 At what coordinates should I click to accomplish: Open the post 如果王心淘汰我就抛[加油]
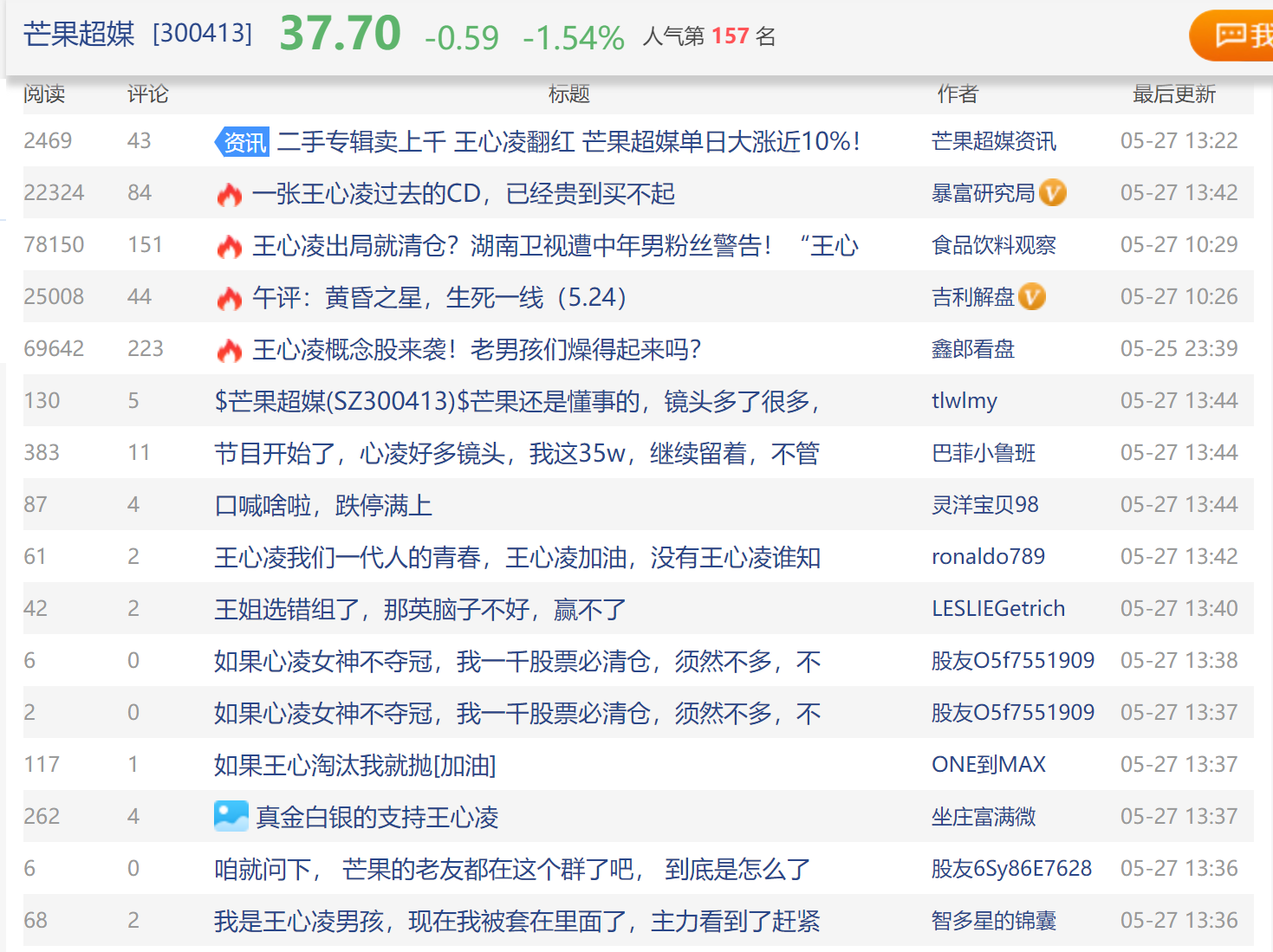pos(355,765)
